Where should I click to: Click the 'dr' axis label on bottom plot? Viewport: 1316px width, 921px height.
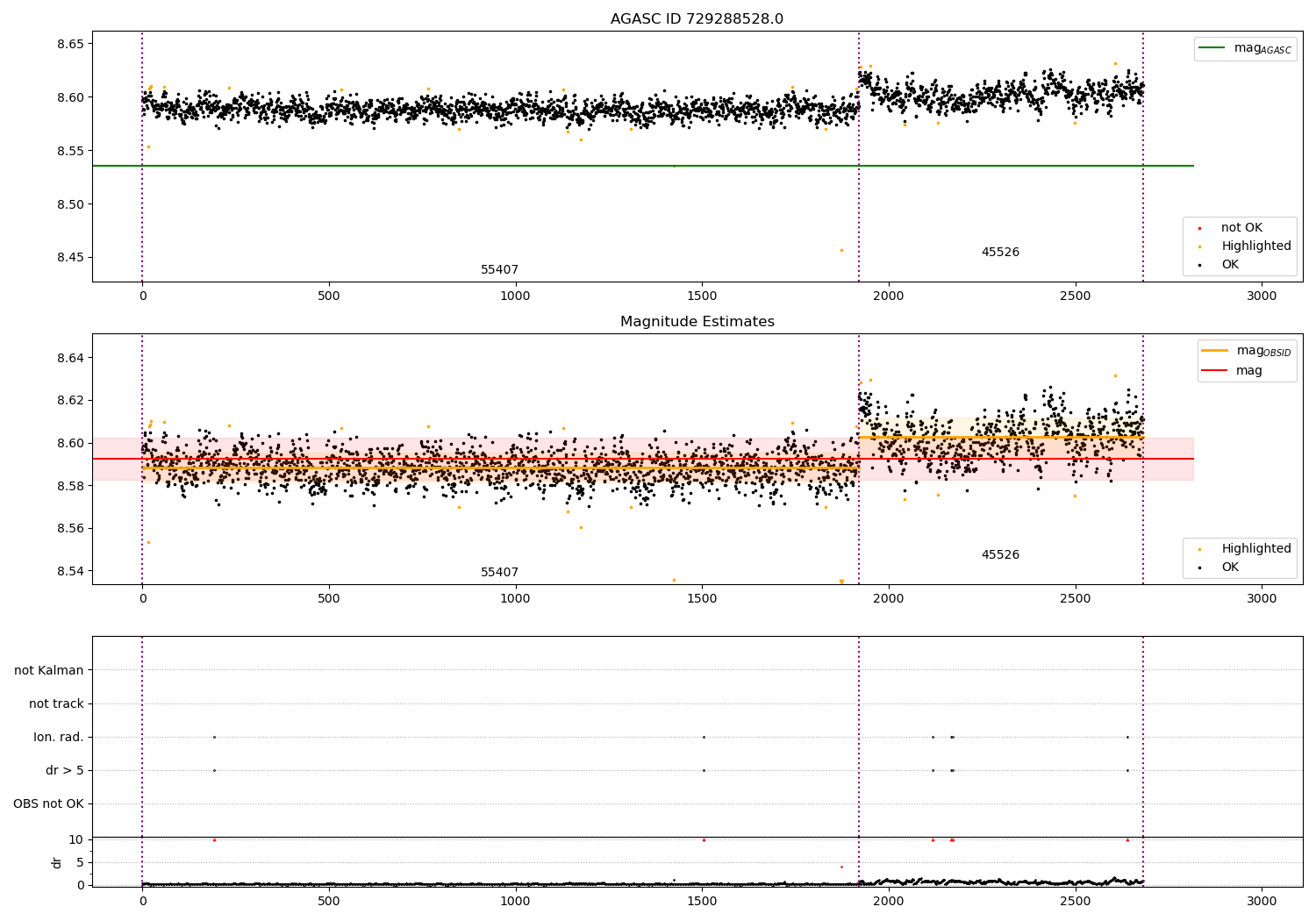(57, 862)
